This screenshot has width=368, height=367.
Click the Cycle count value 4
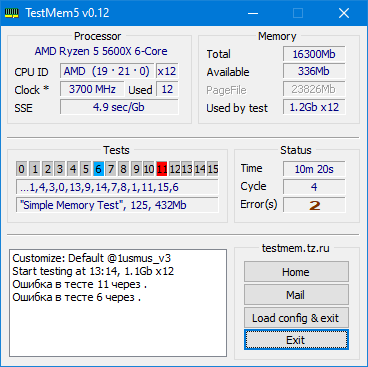point(314,187)
